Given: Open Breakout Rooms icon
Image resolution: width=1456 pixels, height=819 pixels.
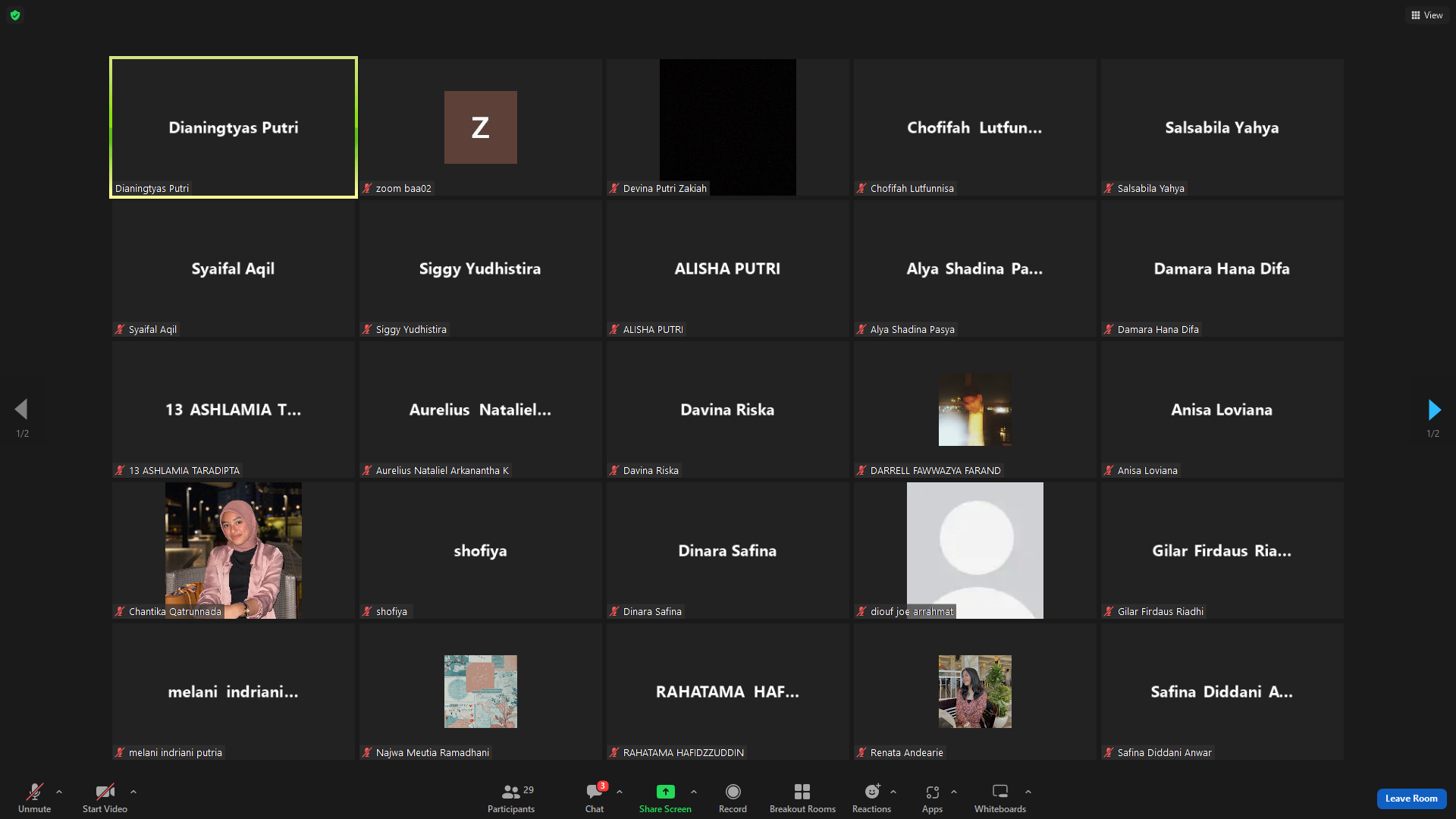Looking at the screenshot, I should pos(802,792).
